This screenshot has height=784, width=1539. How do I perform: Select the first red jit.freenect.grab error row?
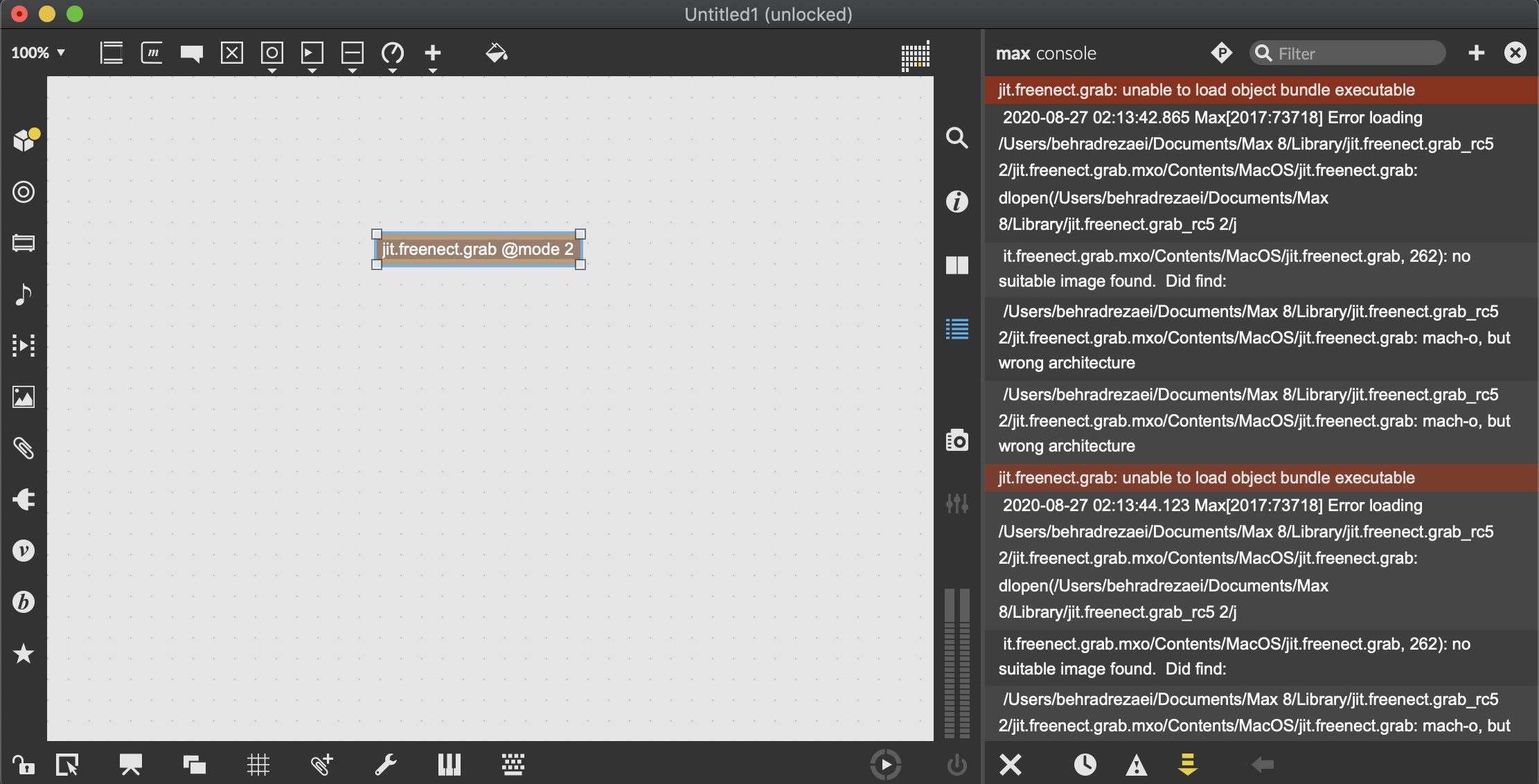tap(1261, 90)
